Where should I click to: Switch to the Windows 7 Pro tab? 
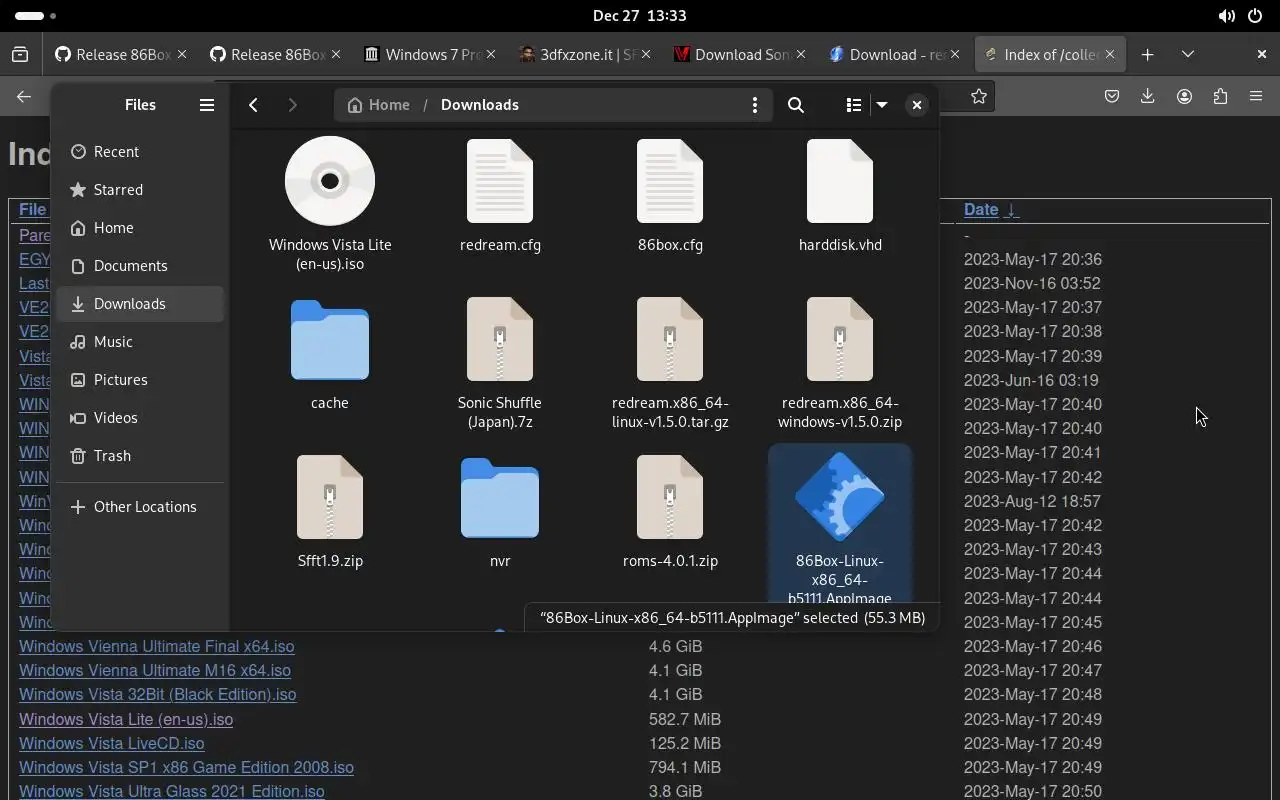[430, 55]
